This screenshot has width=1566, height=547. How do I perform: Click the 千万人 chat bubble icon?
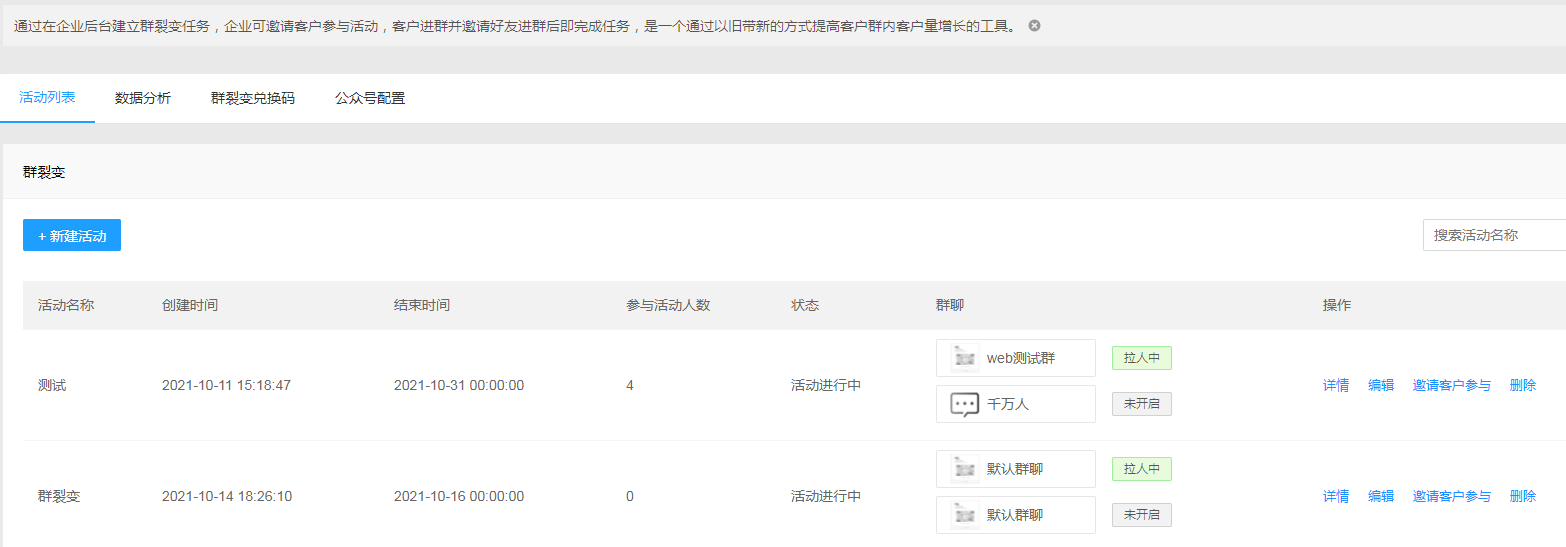tap(964, 404)
